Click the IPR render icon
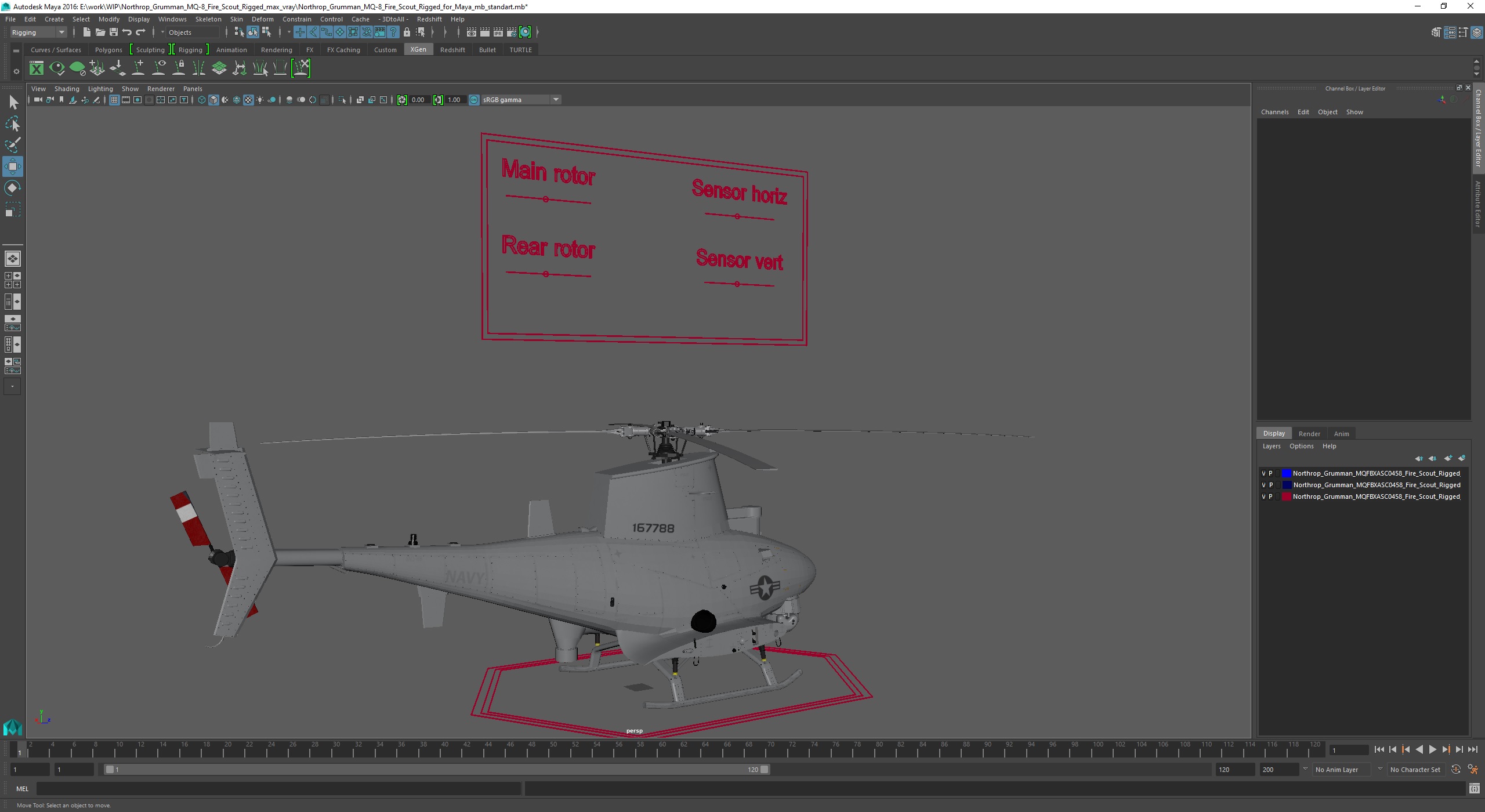The image size is (1485, 812). [498, 32]
